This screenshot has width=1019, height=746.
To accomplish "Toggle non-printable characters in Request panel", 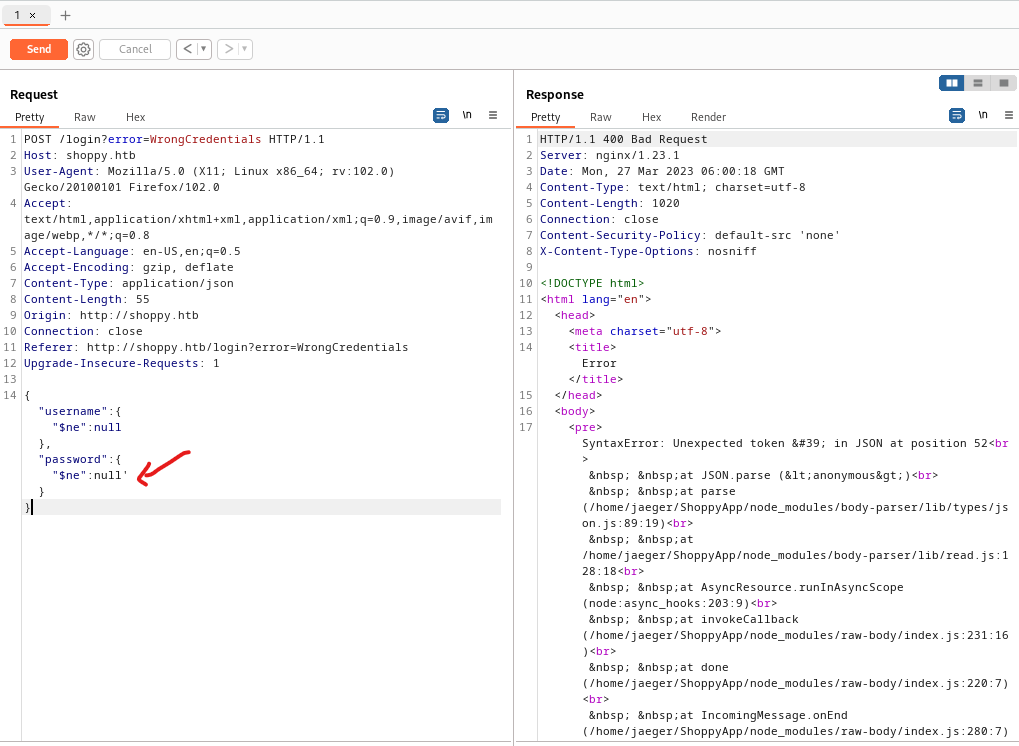I will 467,115.
